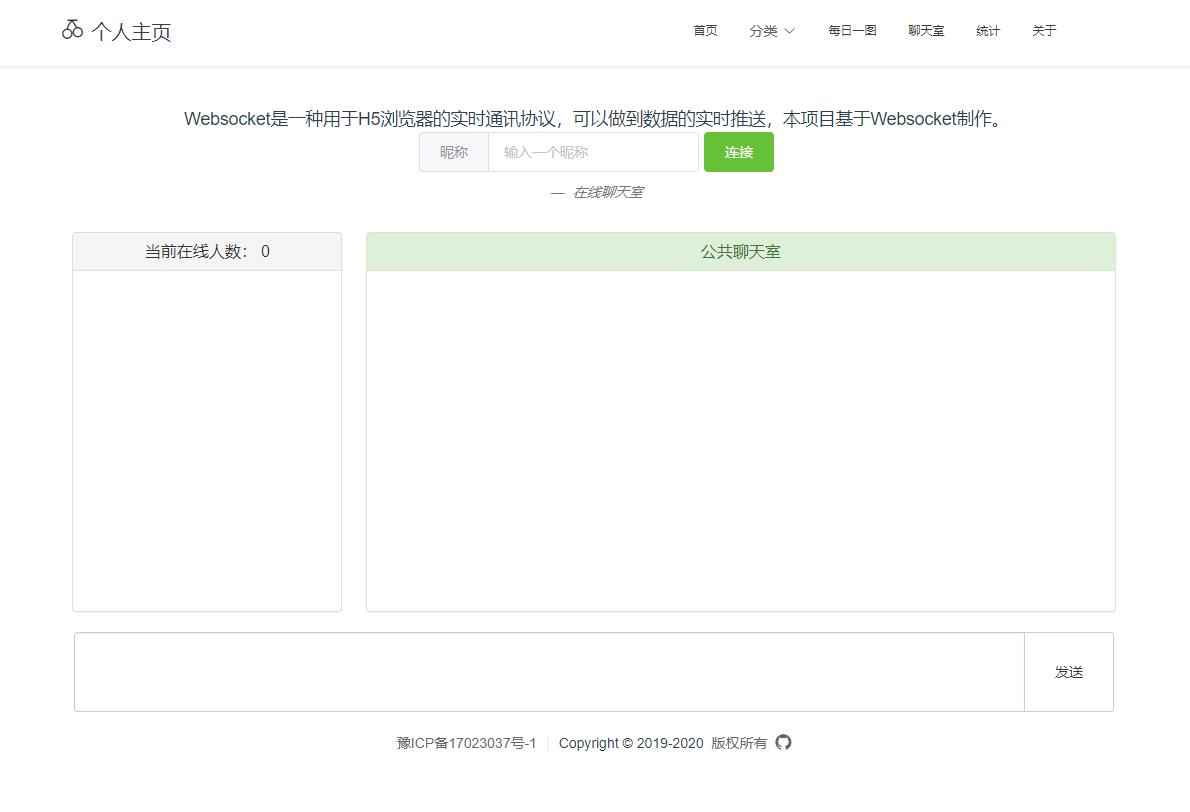The height and width of the screenshot is (812, 1190).
Task: Click the 个人主页 site title
Action: [131, 32]
